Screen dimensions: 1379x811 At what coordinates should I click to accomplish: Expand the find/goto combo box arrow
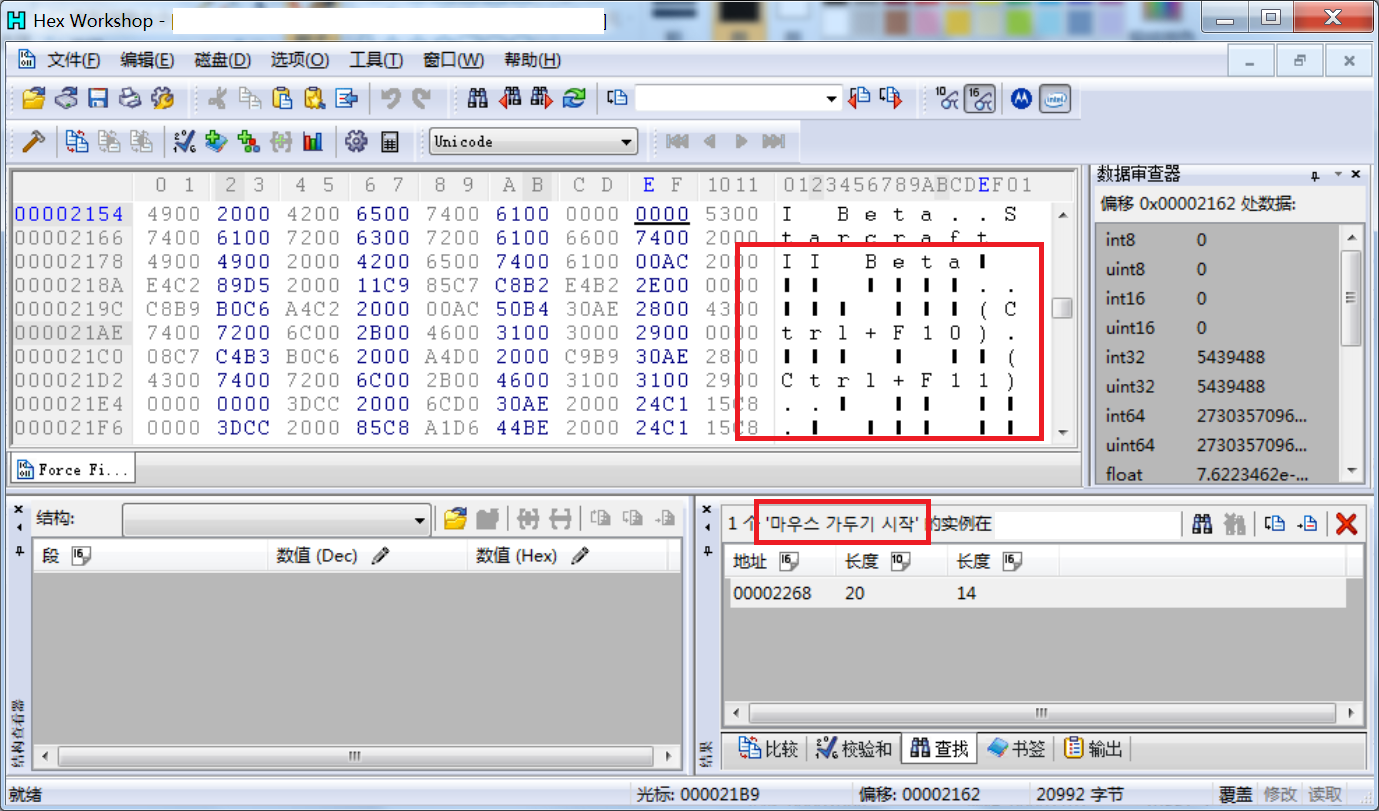coord(832,98)
